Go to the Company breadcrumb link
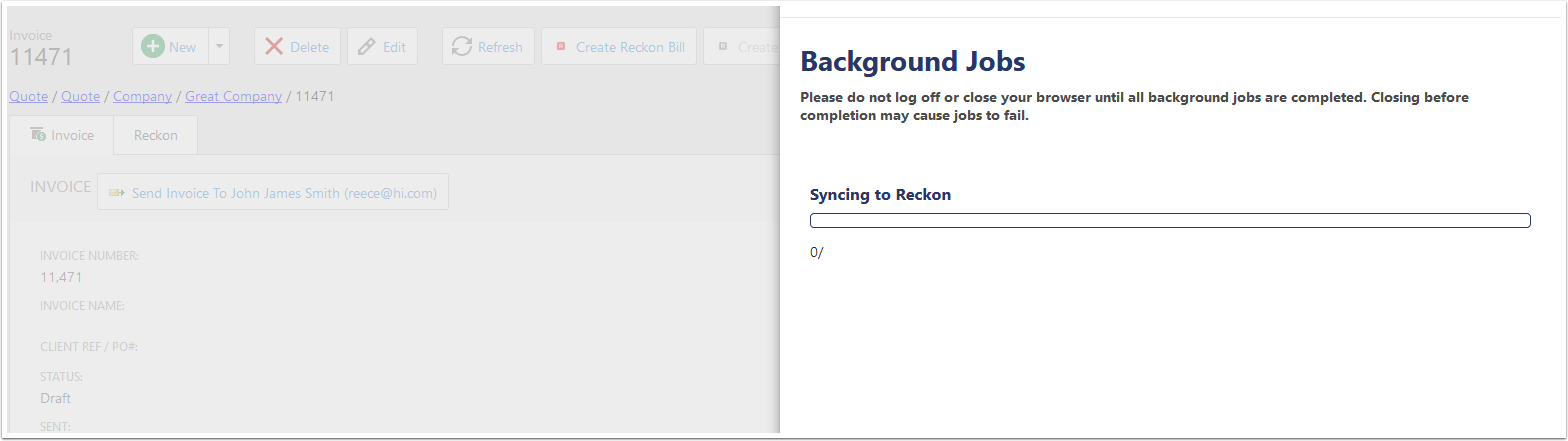Screen dimensions: 1568x441 (141, 97)
